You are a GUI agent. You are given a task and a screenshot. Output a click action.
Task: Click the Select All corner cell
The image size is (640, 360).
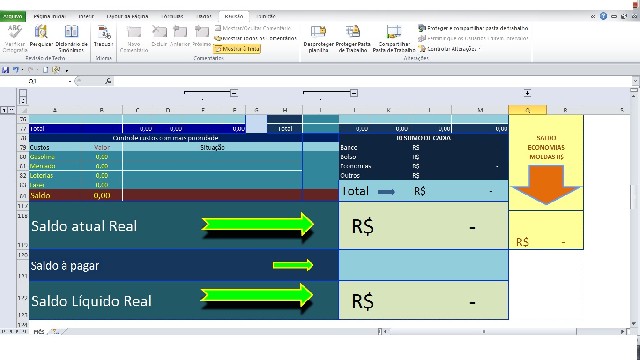[x=23, y=110]
